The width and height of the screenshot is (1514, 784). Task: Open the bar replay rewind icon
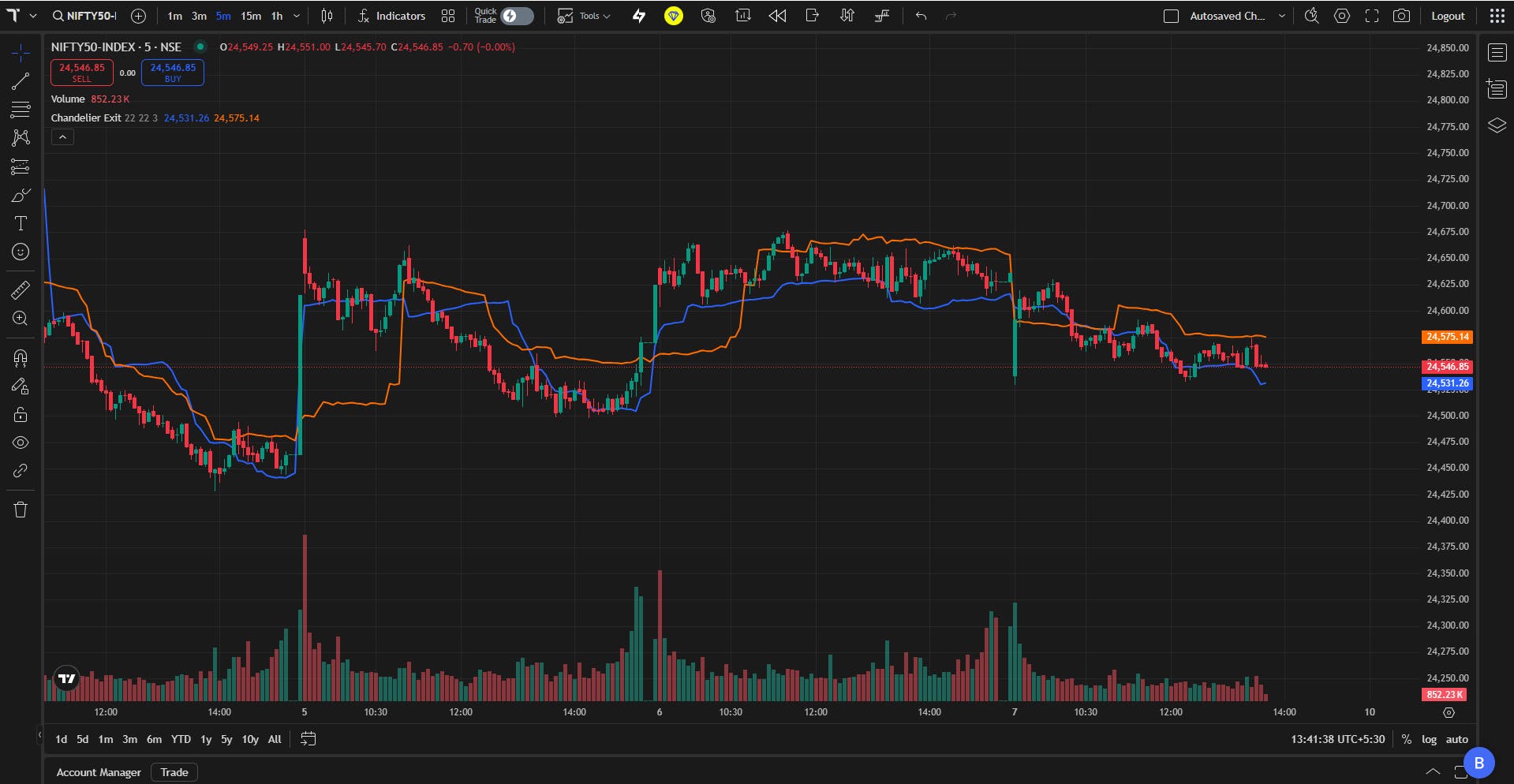(x=777, y=16)
